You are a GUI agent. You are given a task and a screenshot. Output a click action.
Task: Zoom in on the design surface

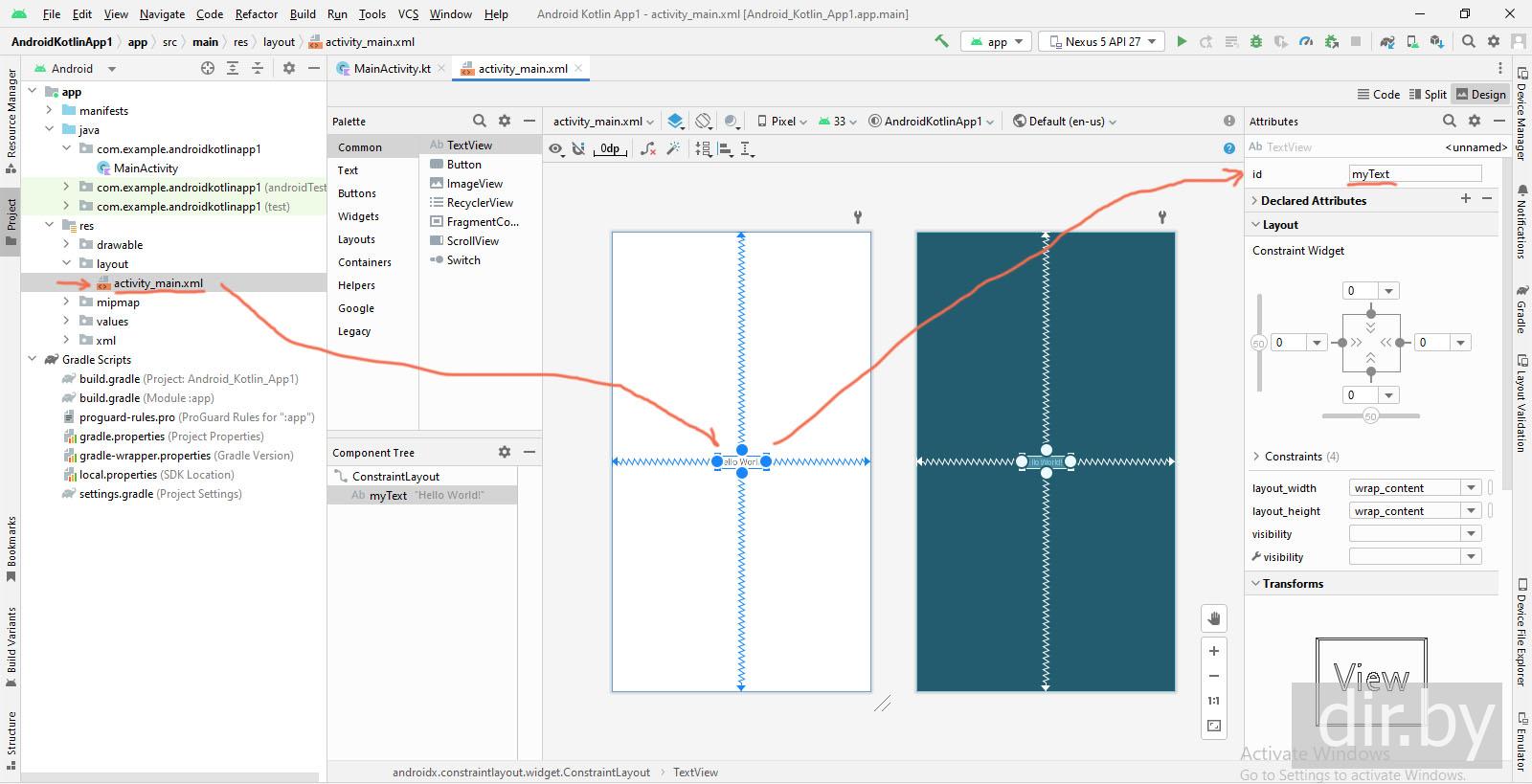[x=1213, y=651]
